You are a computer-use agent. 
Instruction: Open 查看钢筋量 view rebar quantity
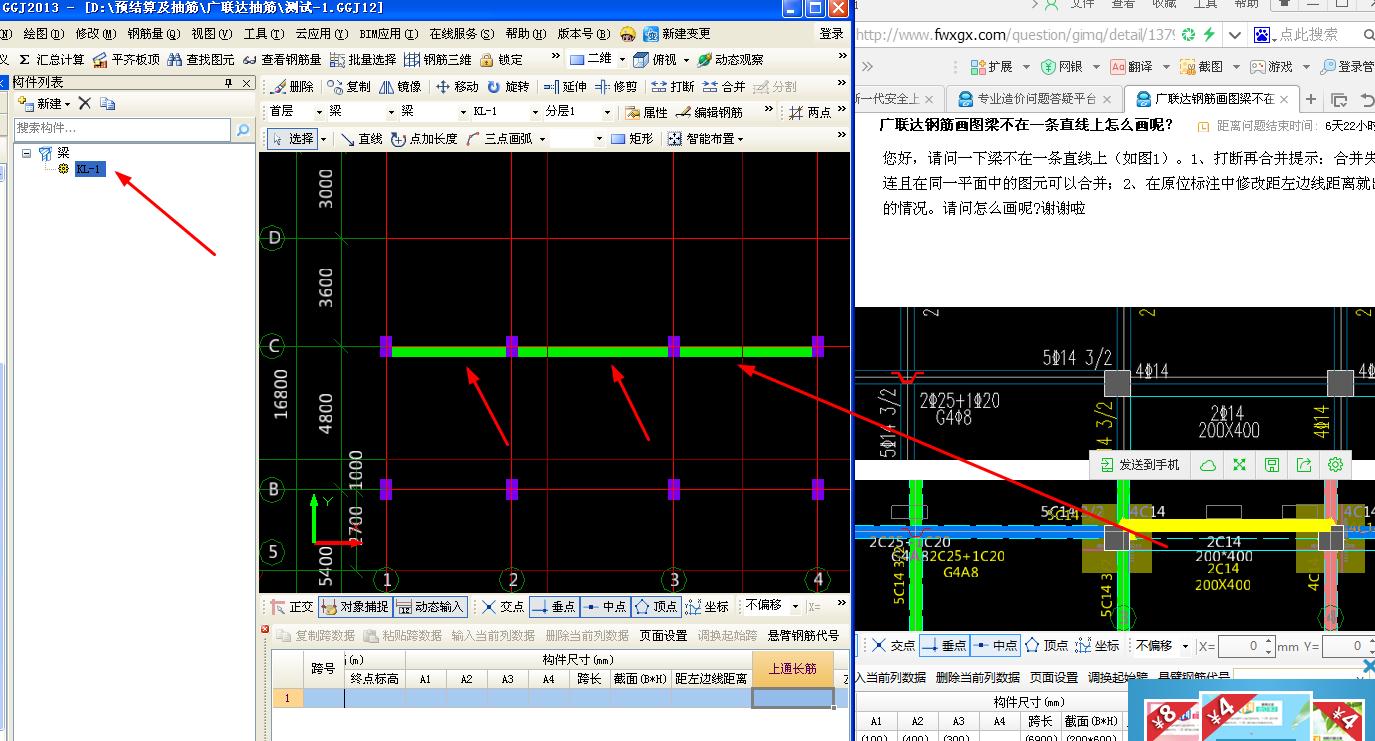click(282, 60)
